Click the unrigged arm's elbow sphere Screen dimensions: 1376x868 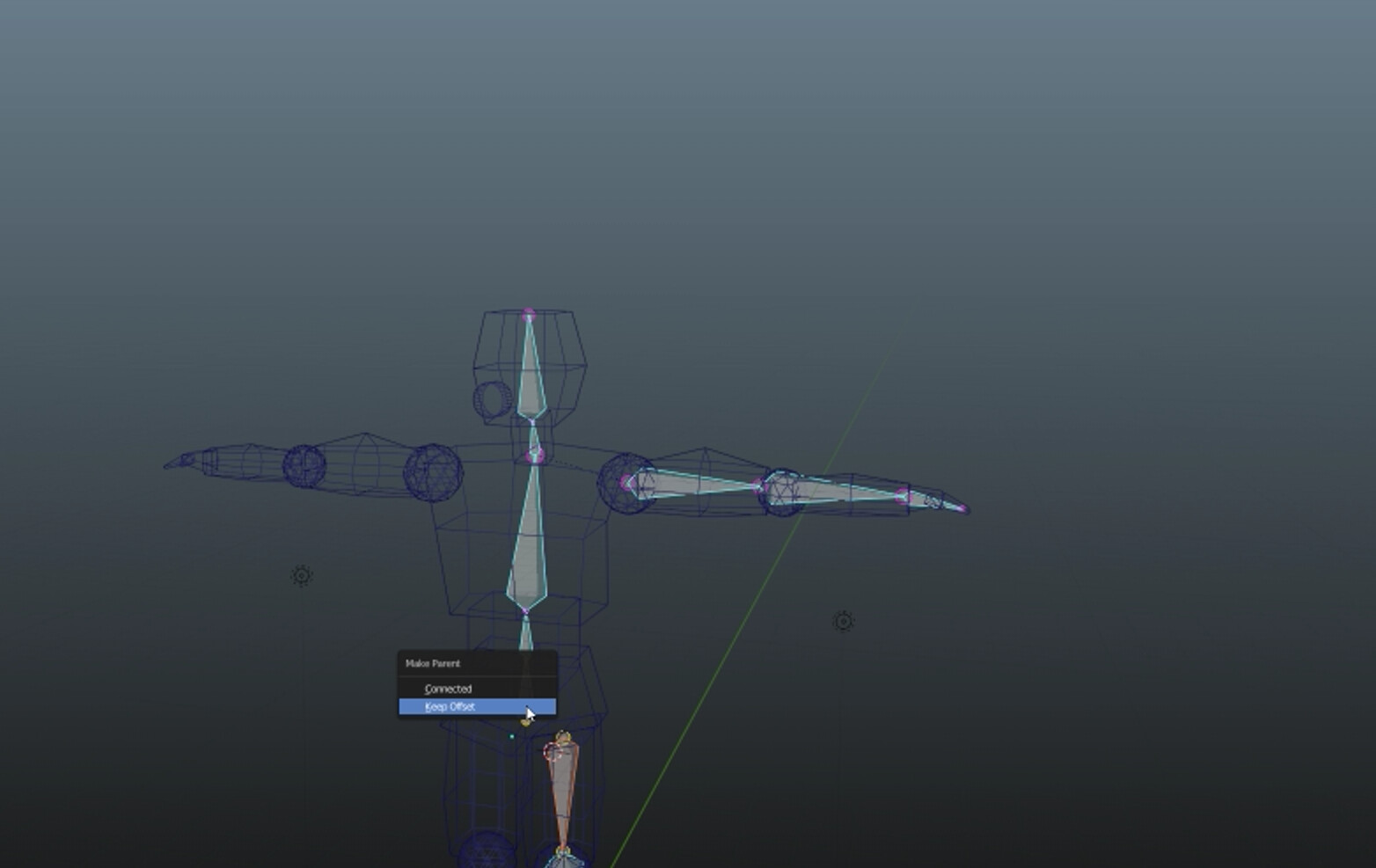pyautogui.click(x=304, y=464)
